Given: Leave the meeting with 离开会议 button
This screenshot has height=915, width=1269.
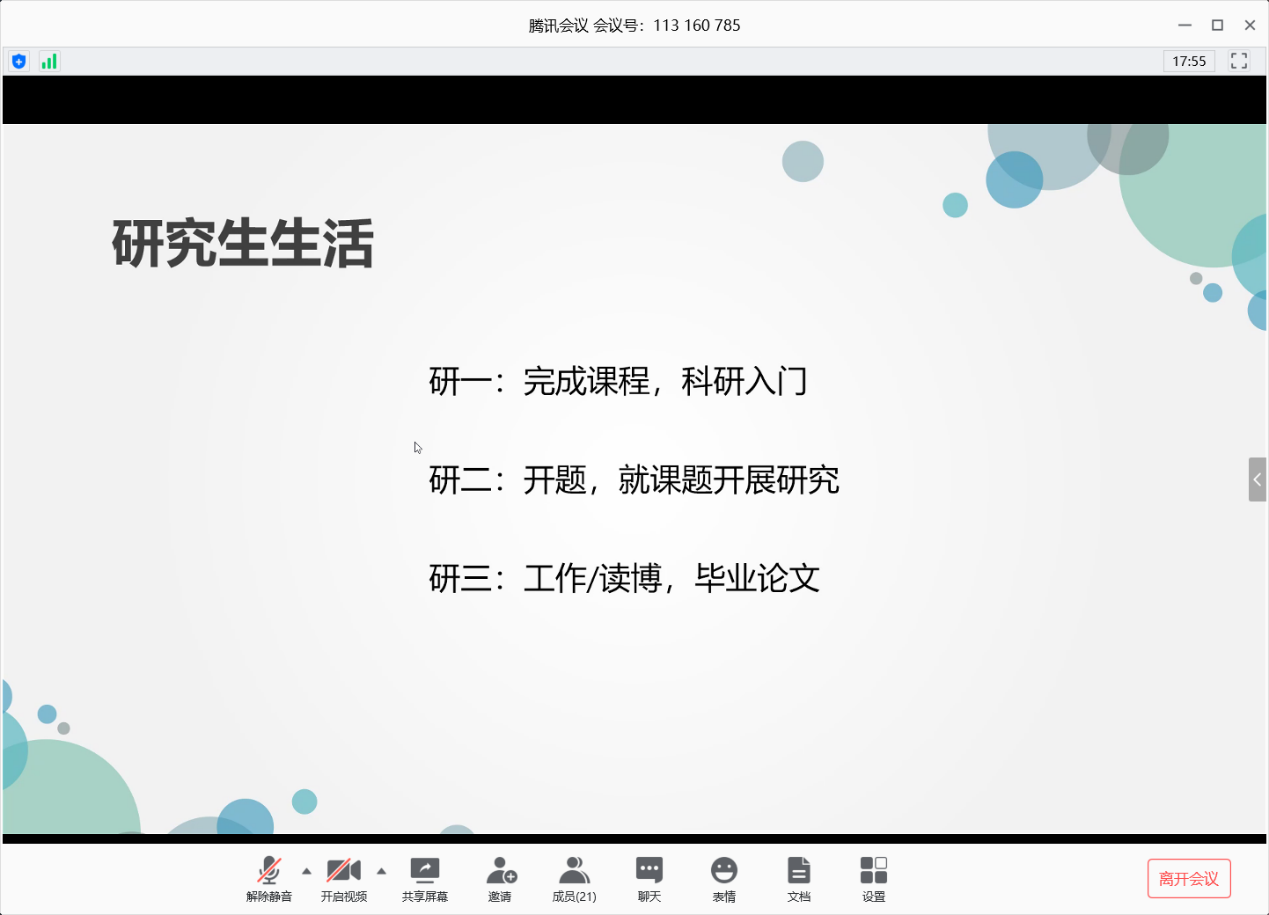Looking at the screenshot, I should 1189,878.
